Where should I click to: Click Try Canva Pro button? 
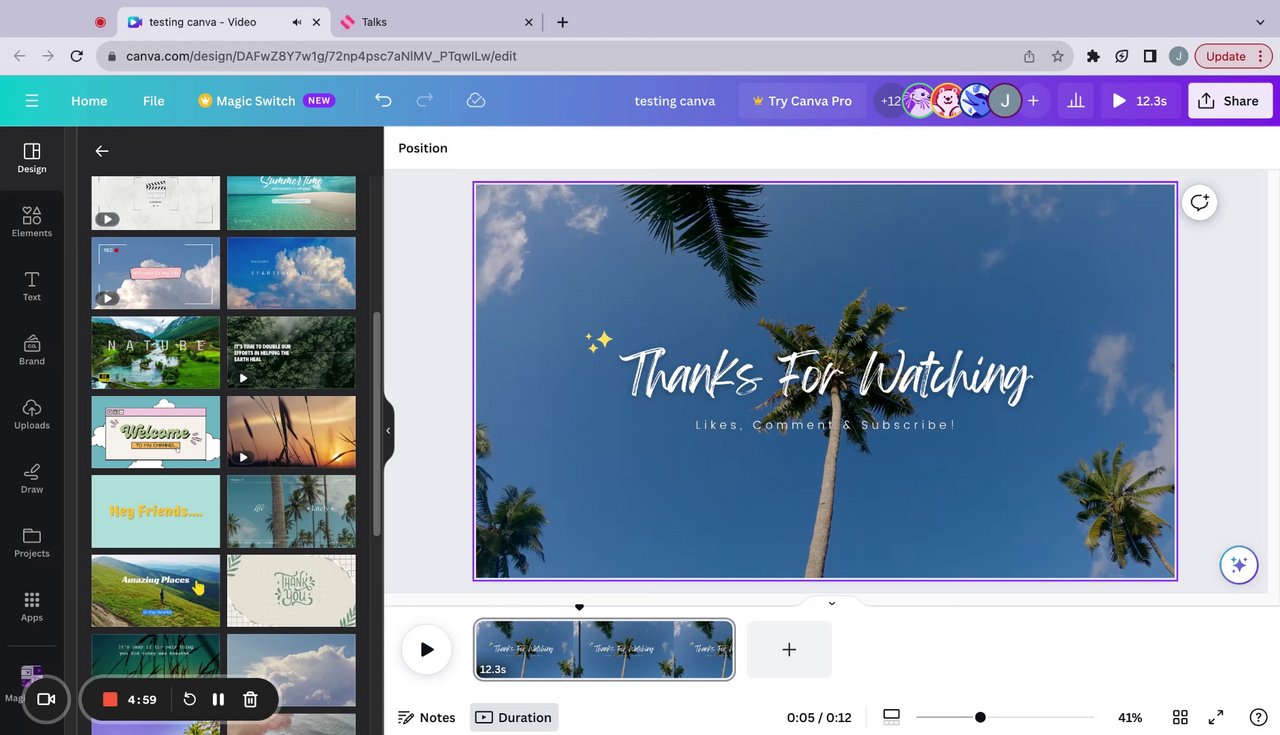tap(802, 100)
